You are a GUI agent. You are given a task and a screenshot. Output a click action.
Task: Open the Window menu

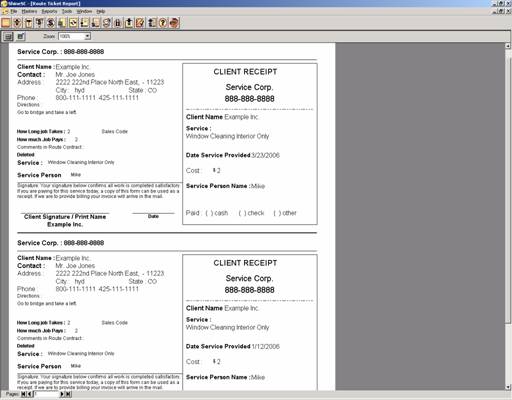tap(84, 11)
